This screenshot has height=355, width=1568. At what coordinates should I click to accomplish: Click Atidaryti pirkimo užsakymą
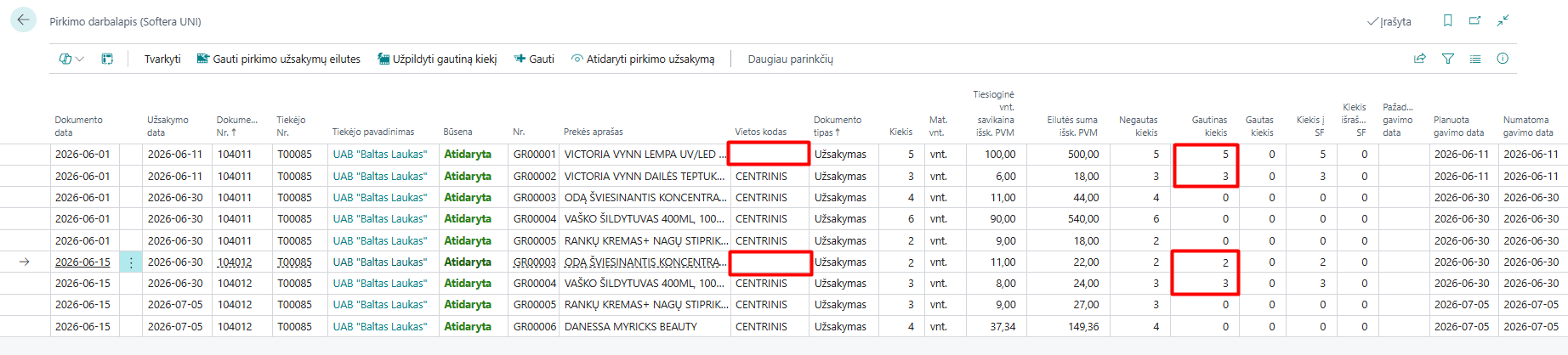pos(643,59)
